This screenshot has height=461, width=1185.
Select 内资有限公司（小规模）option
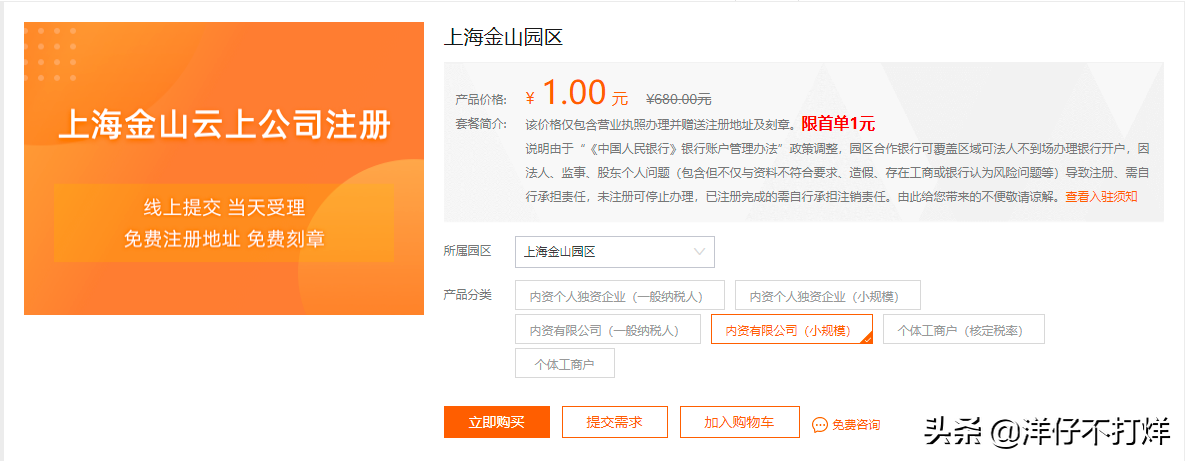[792, 330]
